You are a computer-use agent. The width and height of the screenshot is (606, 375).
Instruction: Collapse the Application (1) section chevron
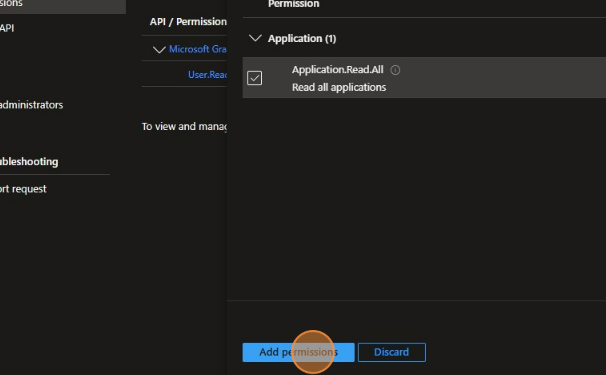coord(255,38)
